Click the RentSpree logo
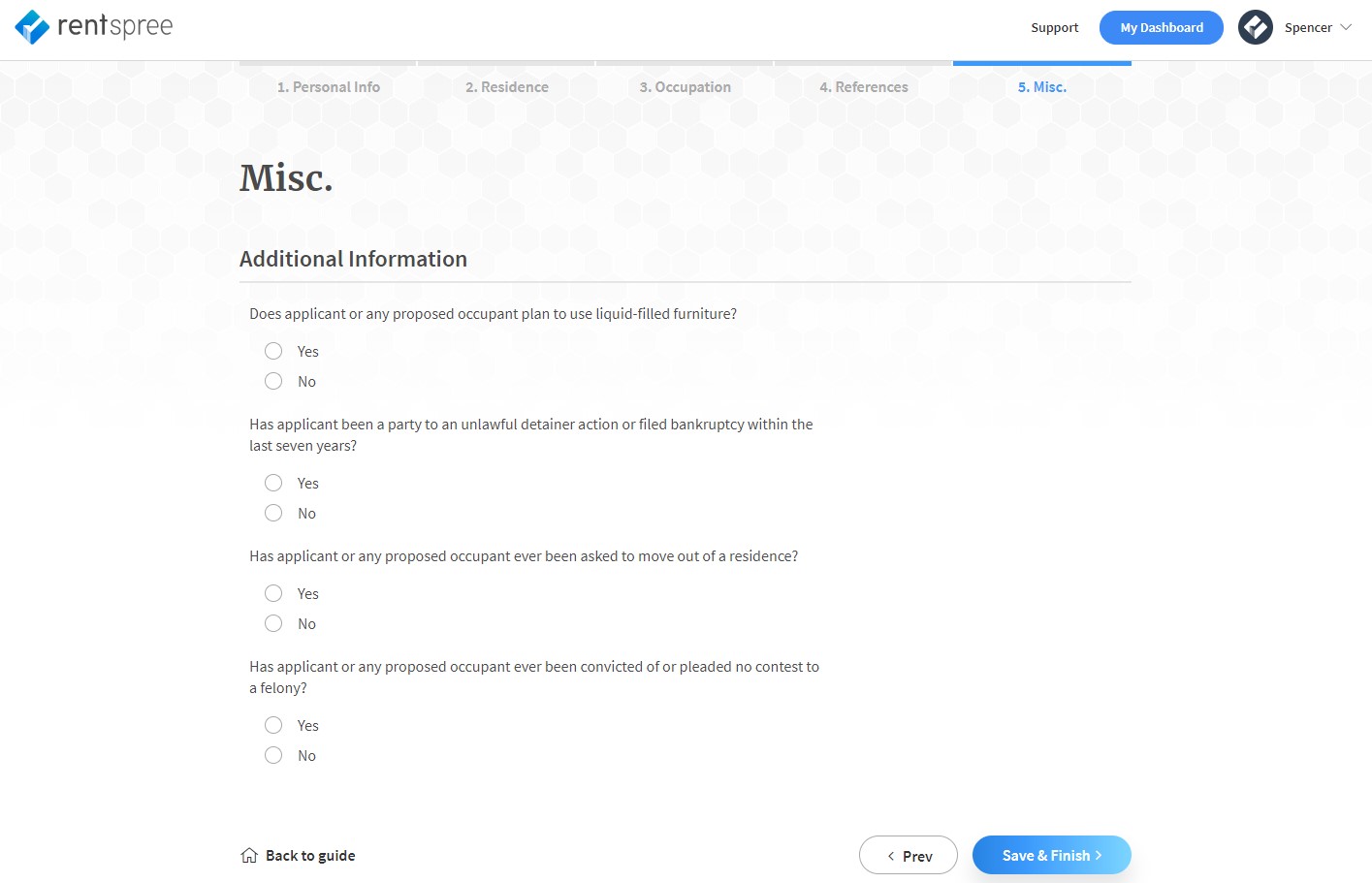The height and width of the screenshot is (883, 1372). [x=94, y=27]
